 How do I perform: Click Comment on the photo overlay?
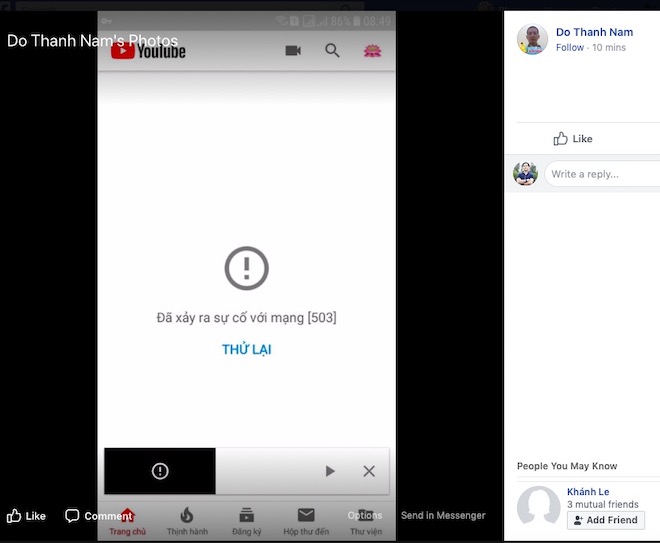point(98,516)
